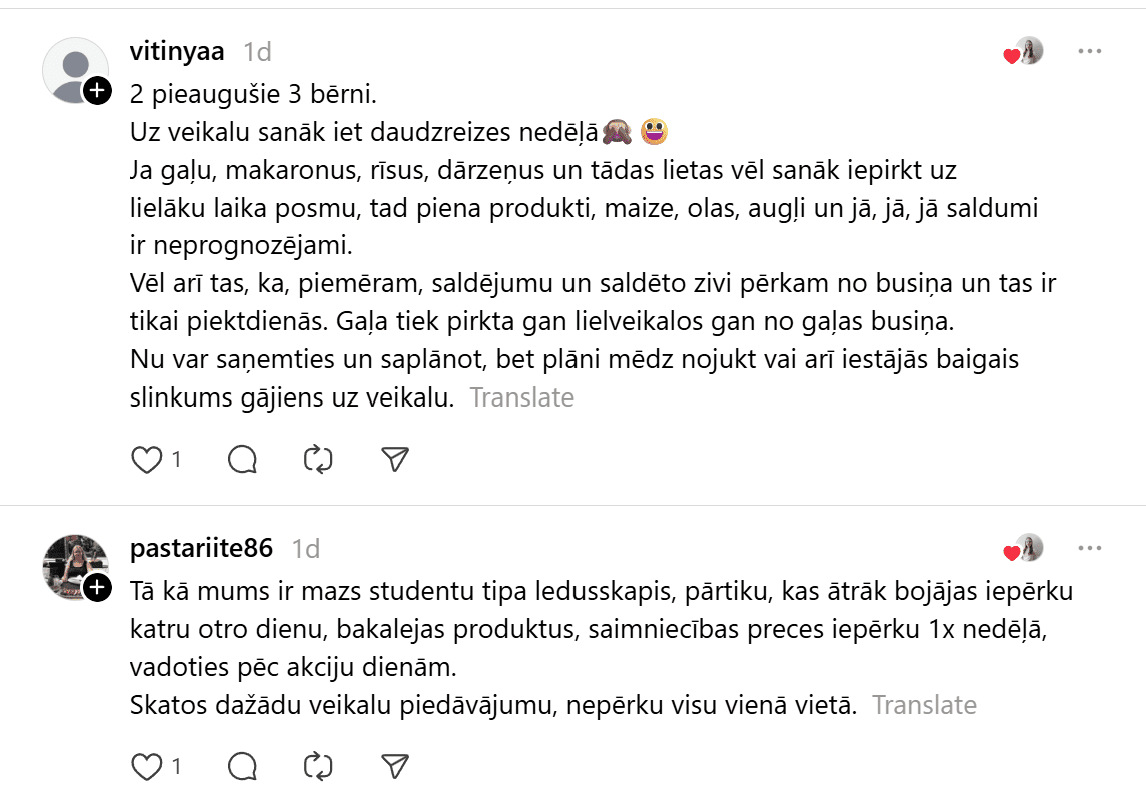Screen dimensions: 1146x802
Task: Like pastariite86's post with the heart icon
Action: click(147, 767)
